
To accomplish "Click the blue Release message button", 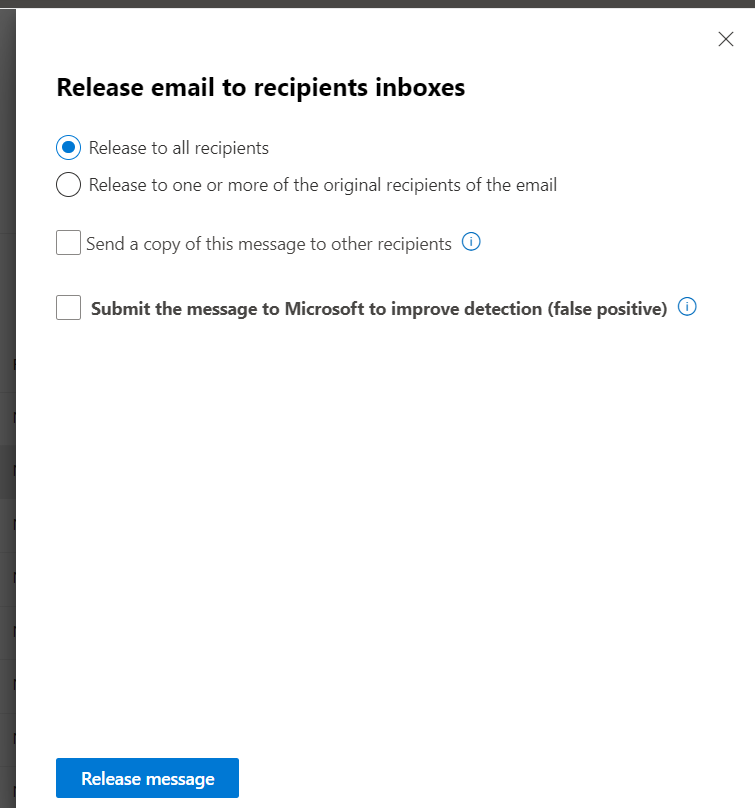I will [147, 778].
